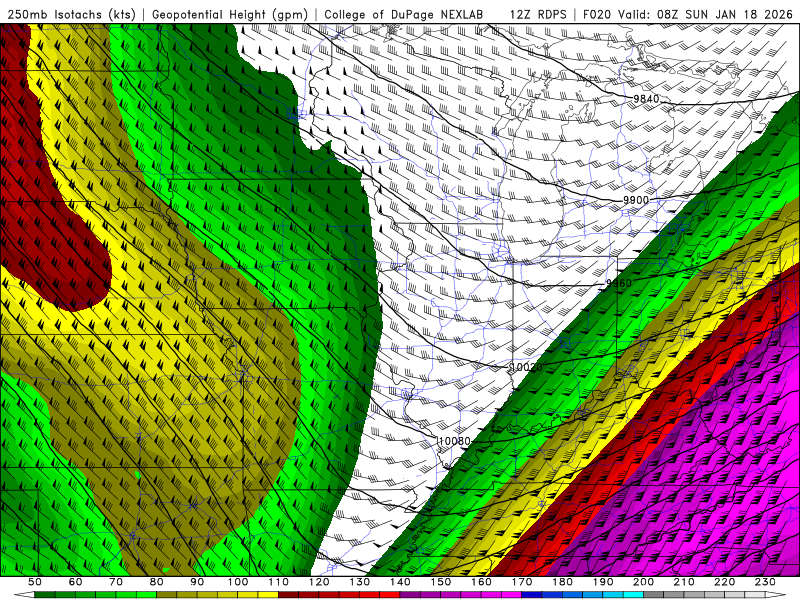Click the '190' colorbar scale label

(603, 582)
